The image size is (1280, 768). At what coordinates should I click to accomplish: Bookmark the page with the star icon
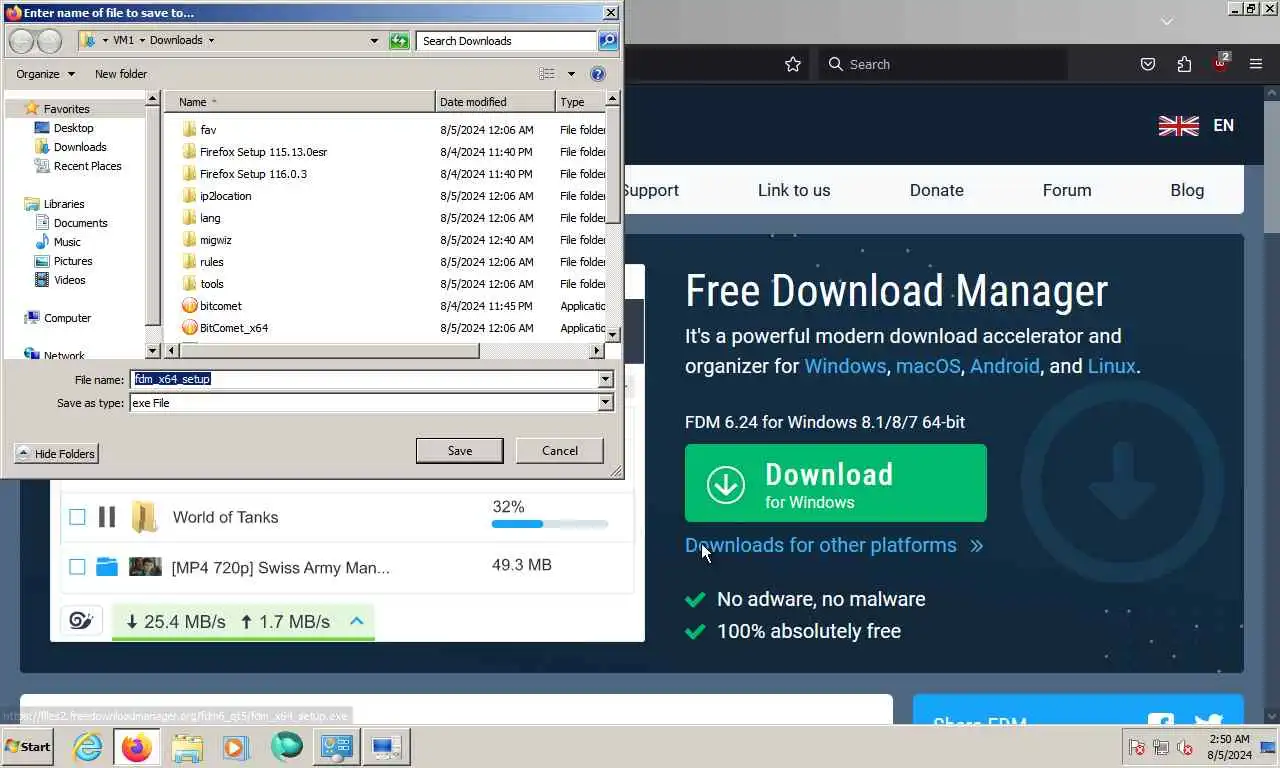click(x=793, y=64)
